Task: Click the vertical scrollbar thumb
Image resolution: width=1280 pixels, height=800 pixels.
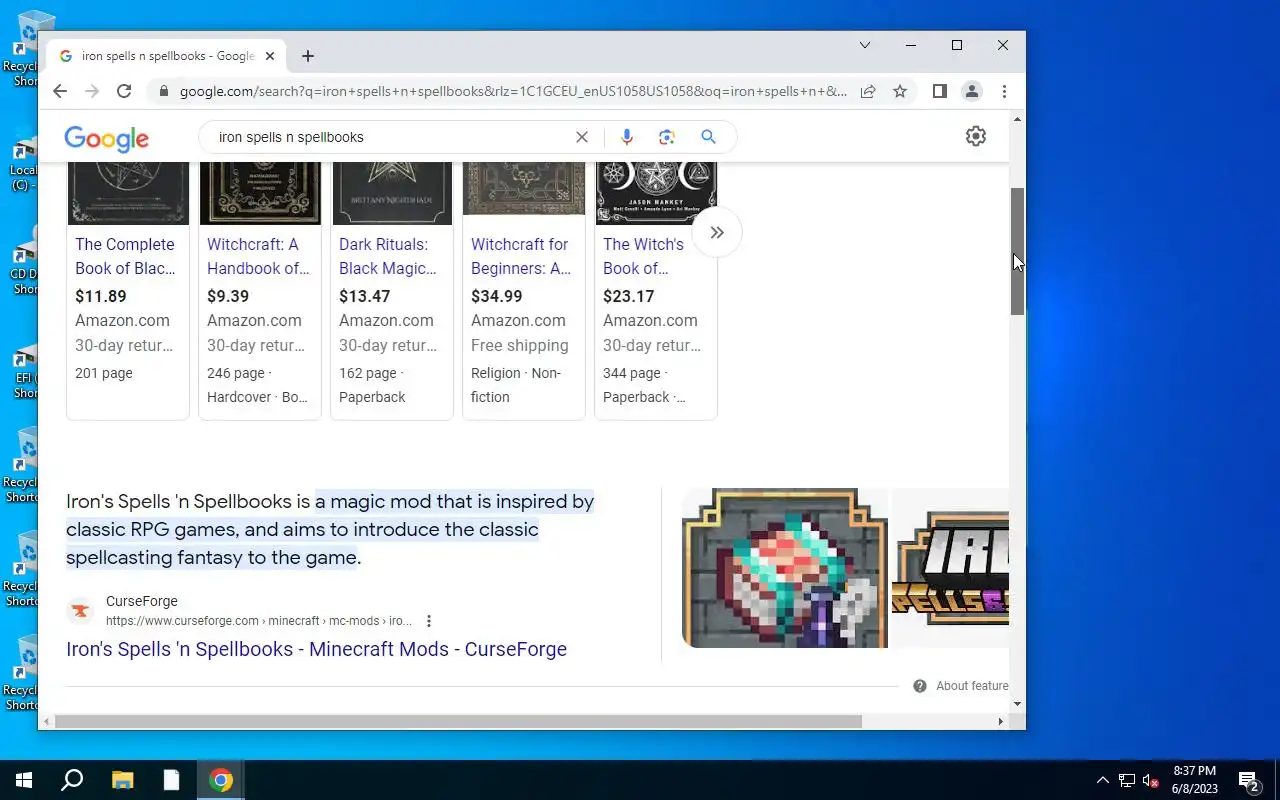Action: pyautogui.click(x=1017, y=251)
